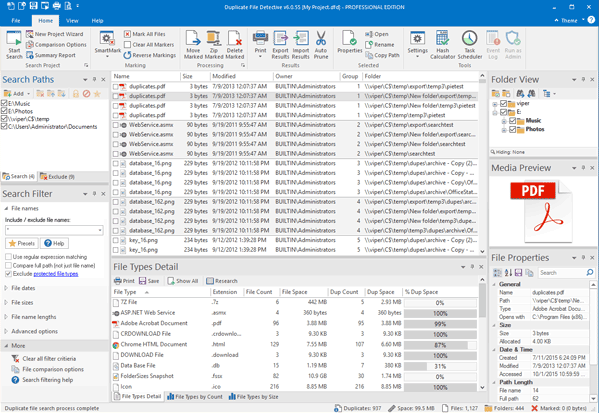
Task: Click the 99% dup space bar for Adobe Acrobat
Action: point(440,324)
